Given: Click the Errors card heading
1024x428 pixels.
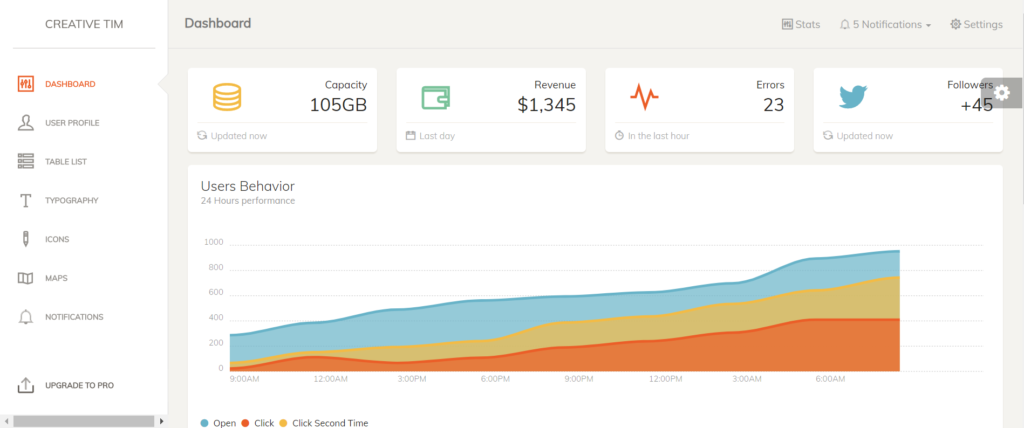Looking at the screenshot, I should click(771, 85).
